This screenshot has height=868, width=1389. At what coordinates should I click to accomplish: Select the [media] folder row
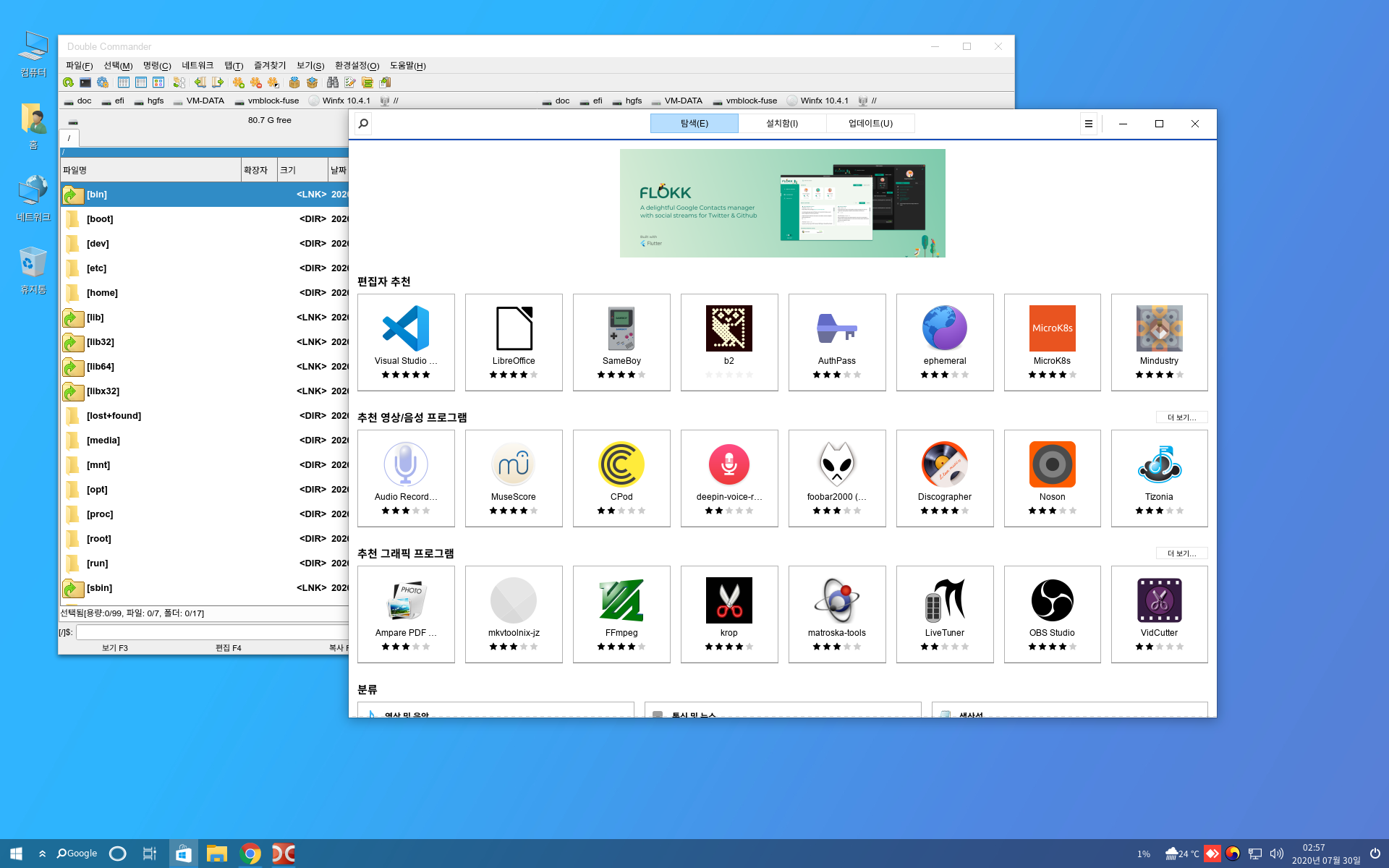205,441
